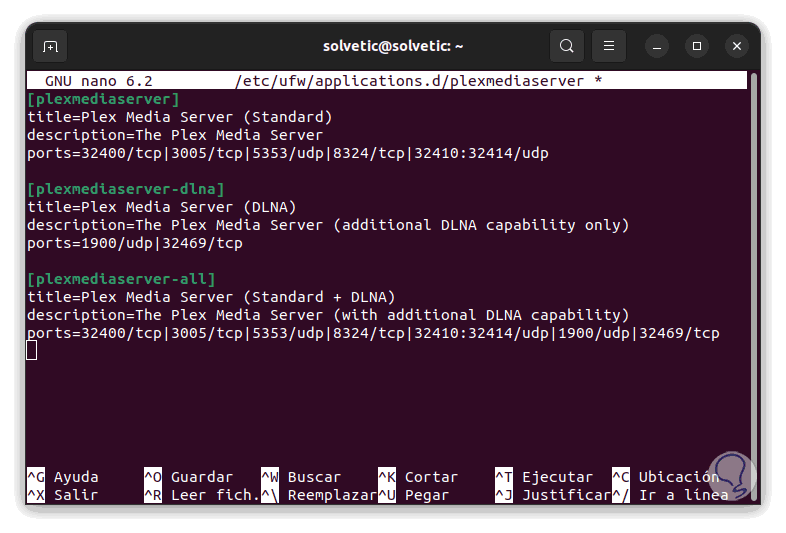This screenshot has width=786, height=533.
Task: Click the ^G Ayuda shortcut
Action: coord(63,476)
